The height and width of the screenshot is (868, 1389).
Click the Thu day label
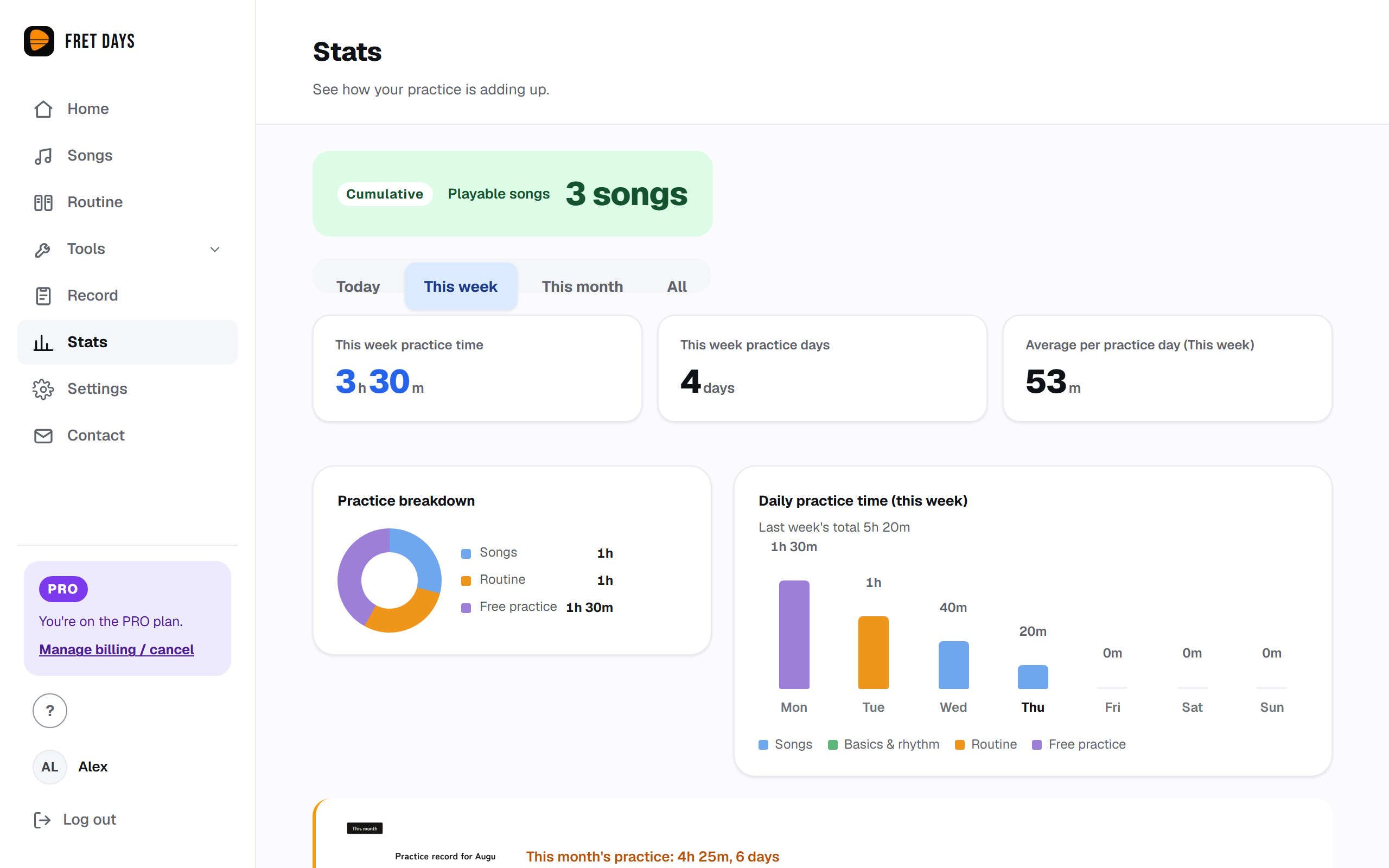[1033, 707]
